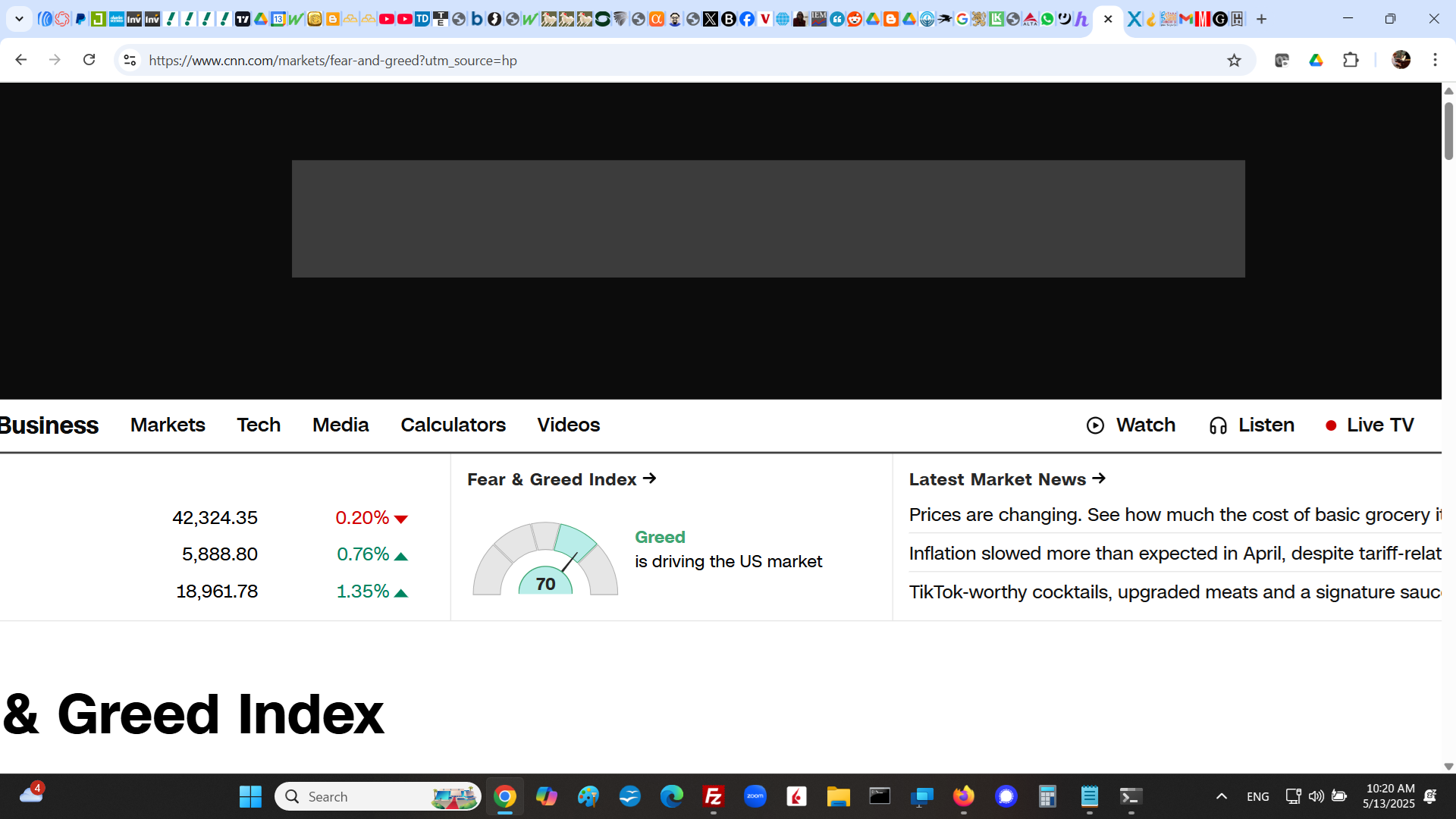Screen dimensions: 1456x819
Task: Click the 18,961.78 index value
Action: [x=217, y=591]
